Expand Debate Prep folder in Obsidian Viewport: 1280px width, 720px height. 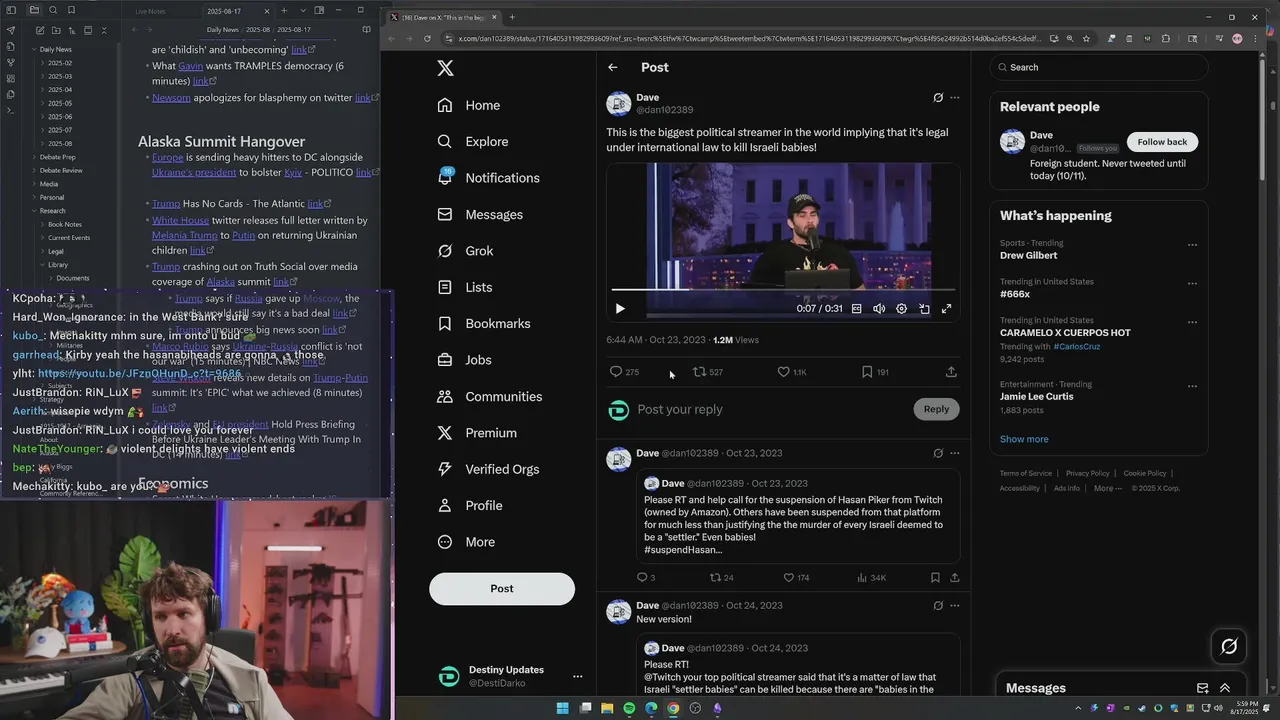56,157
